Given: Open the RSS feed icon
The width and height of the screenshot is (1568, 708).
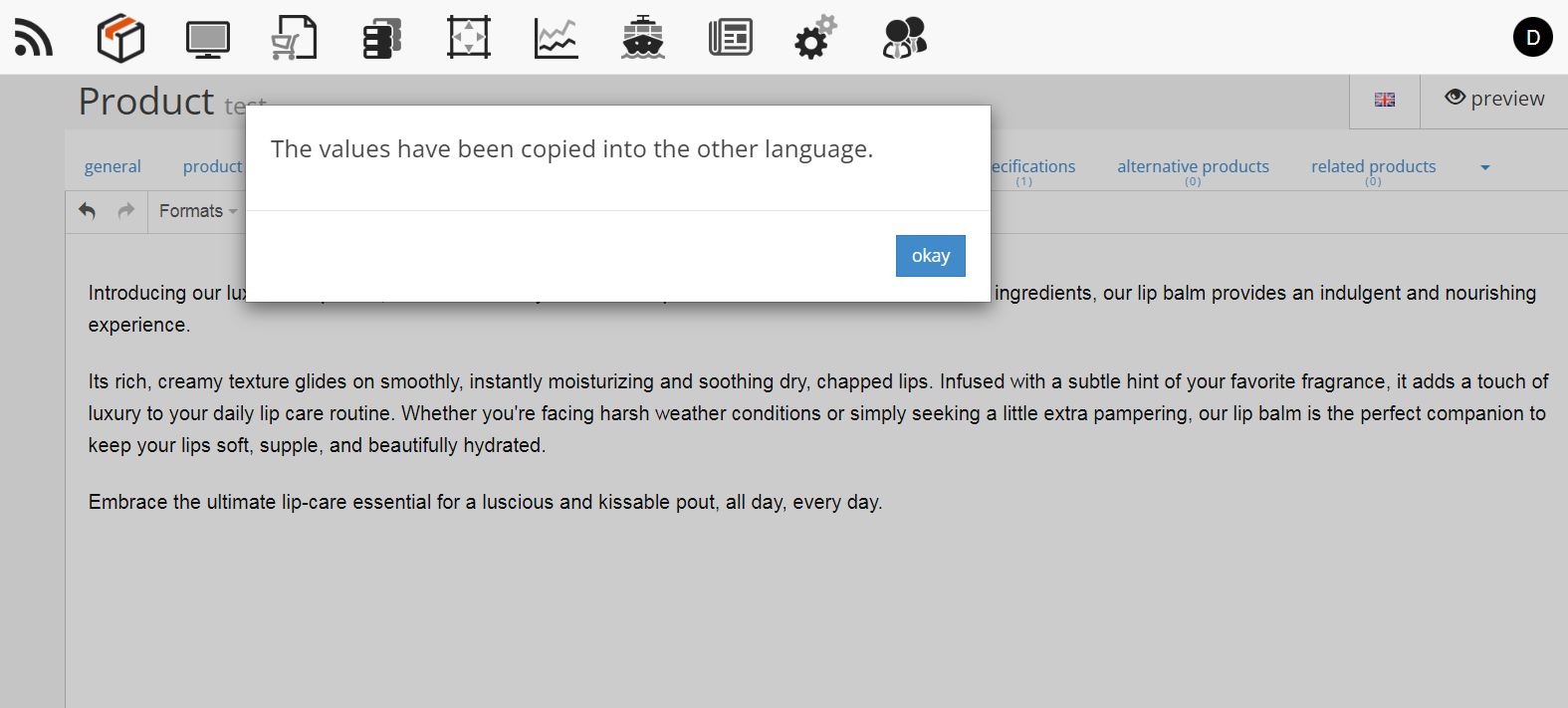Looking at the screenshot, I should point(33,38).
